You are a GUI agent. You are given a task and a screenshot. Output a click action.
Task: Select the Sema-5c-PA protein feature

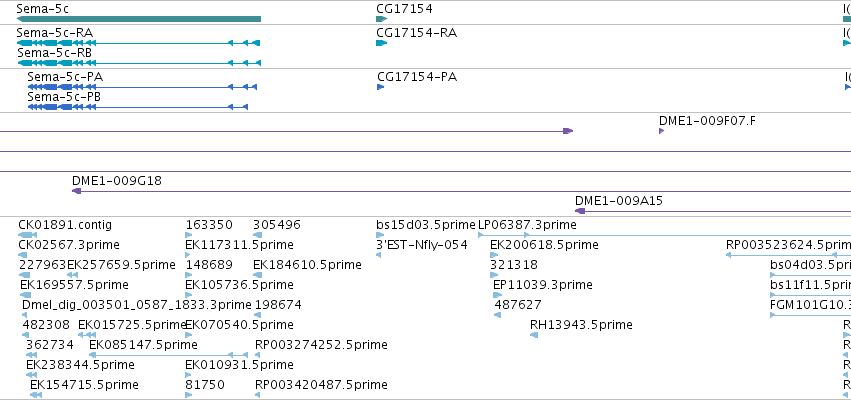[x=142, y=87]
